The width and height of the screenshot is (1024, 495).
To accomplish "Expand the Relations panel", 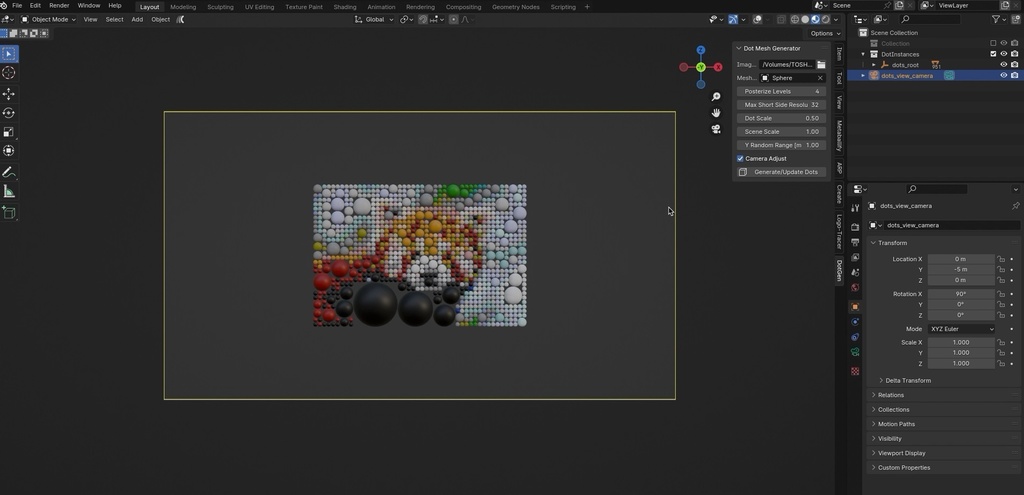I will click(874, 395).
